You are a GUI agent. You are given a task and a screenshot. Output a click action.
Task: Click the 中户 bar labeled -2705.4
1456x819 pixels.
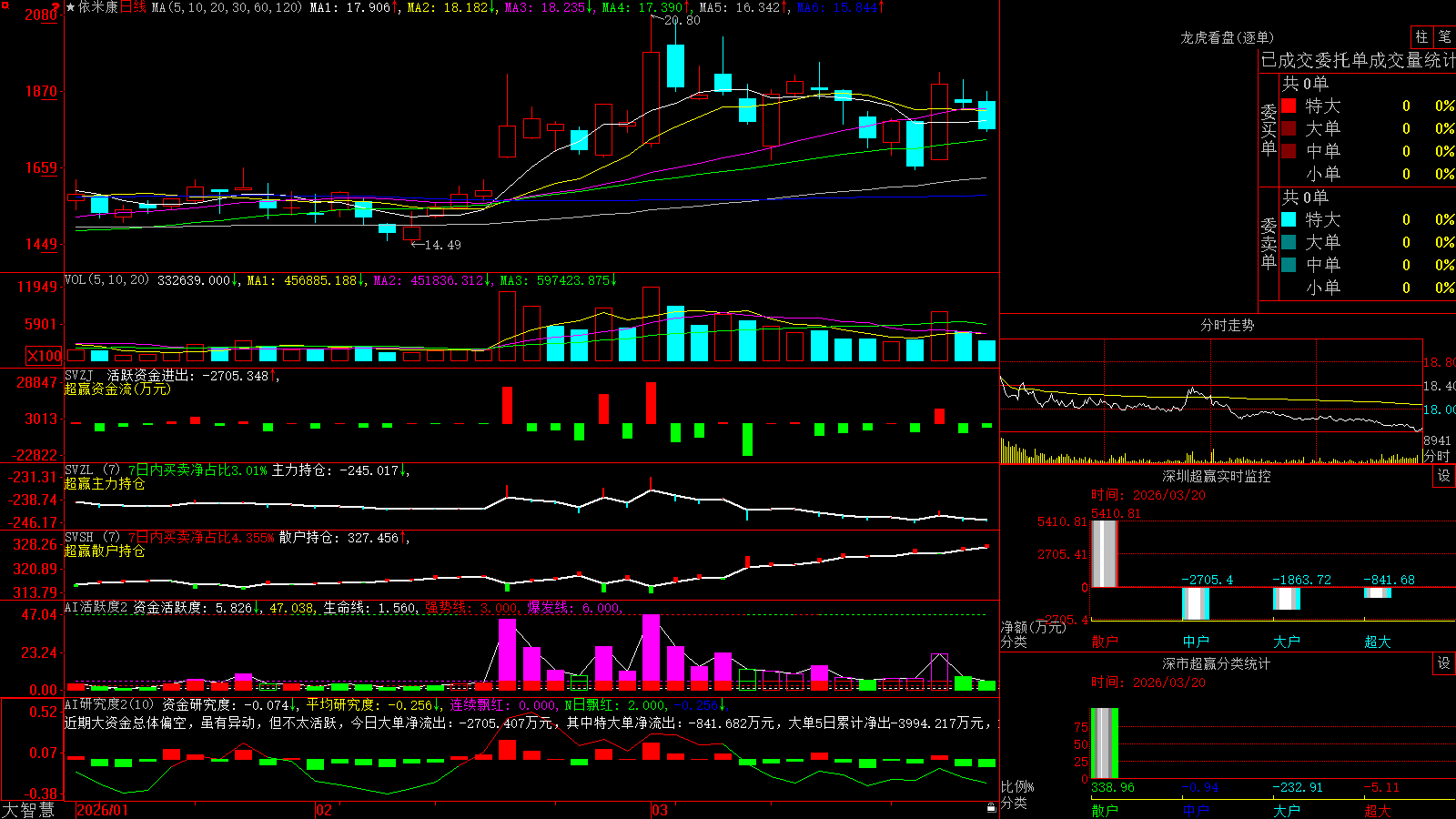1196,603
